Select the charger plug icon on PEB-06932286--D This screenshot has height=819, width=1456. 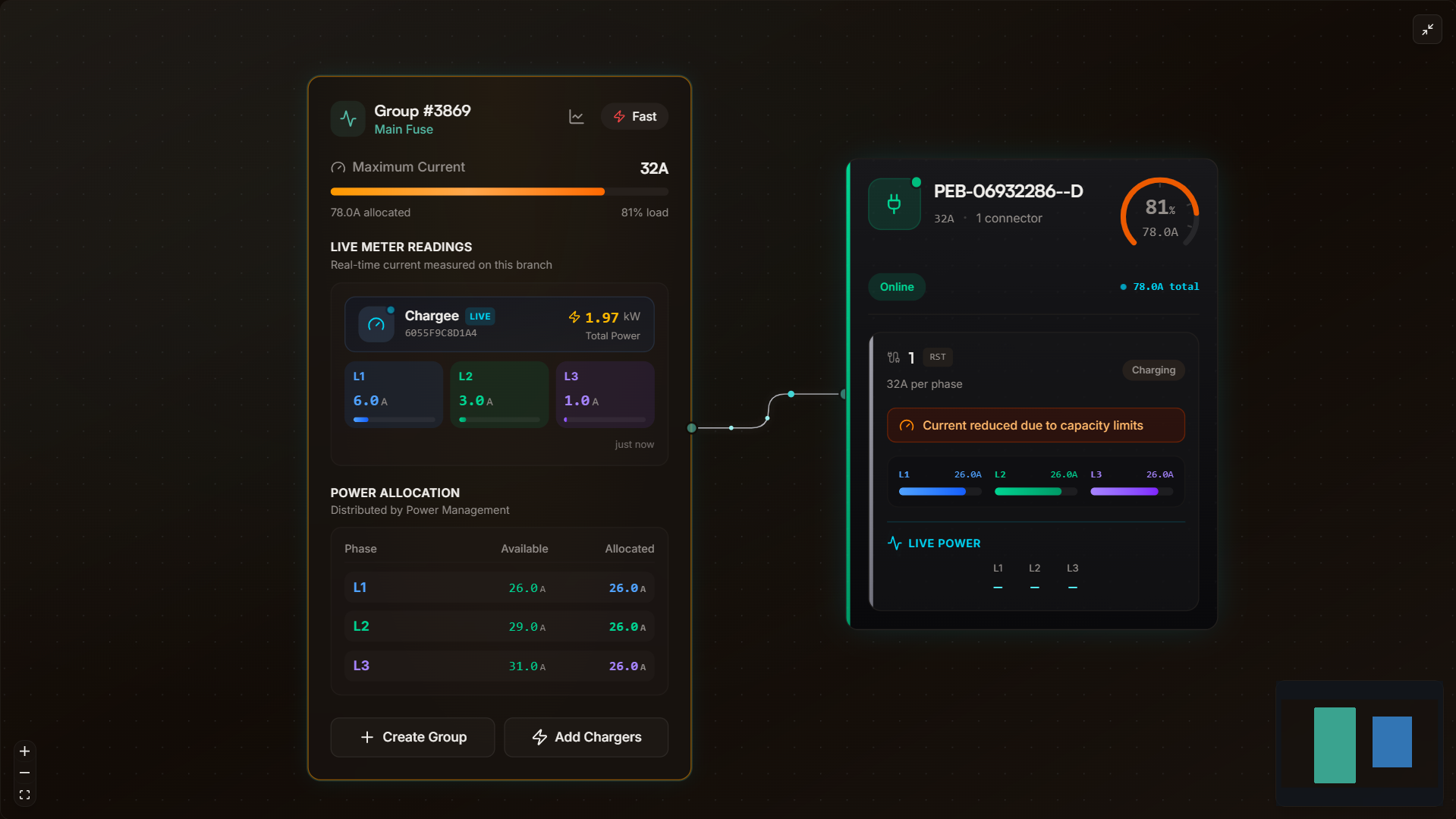tap(894, 203)
